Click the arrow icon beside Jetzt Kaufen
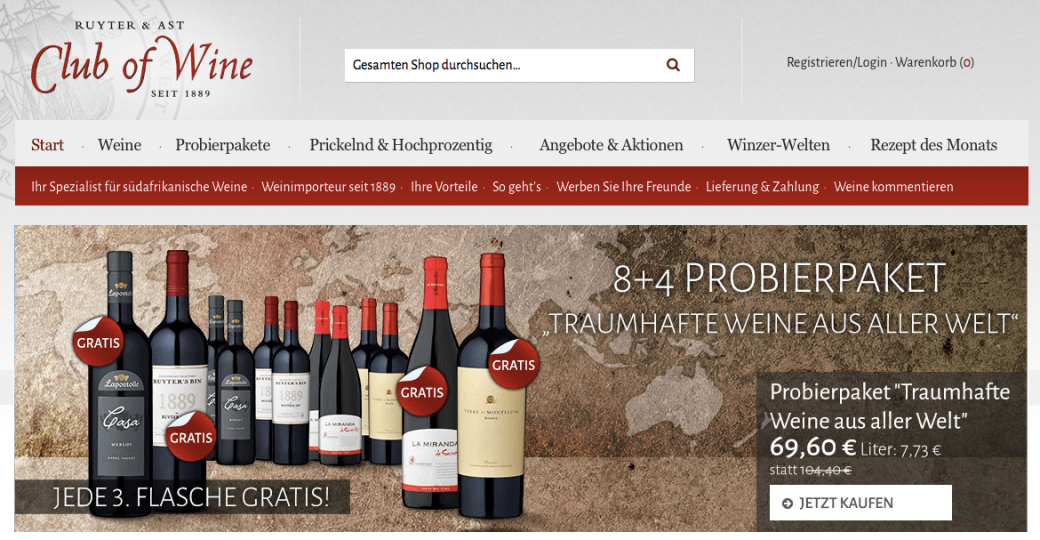This screenshot has height=540, width=1040. pos(787,504)
